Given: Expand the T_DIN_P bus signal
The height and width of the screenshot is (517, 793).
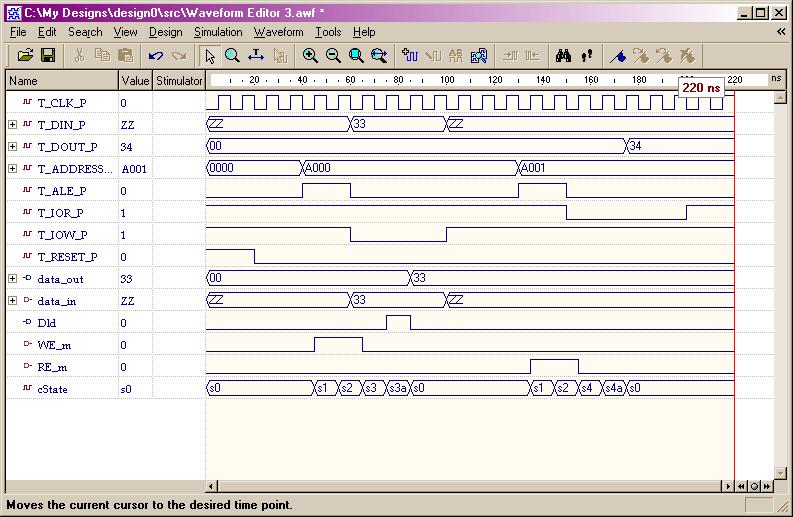Looking at the screenshot, I should click(12, 125).
